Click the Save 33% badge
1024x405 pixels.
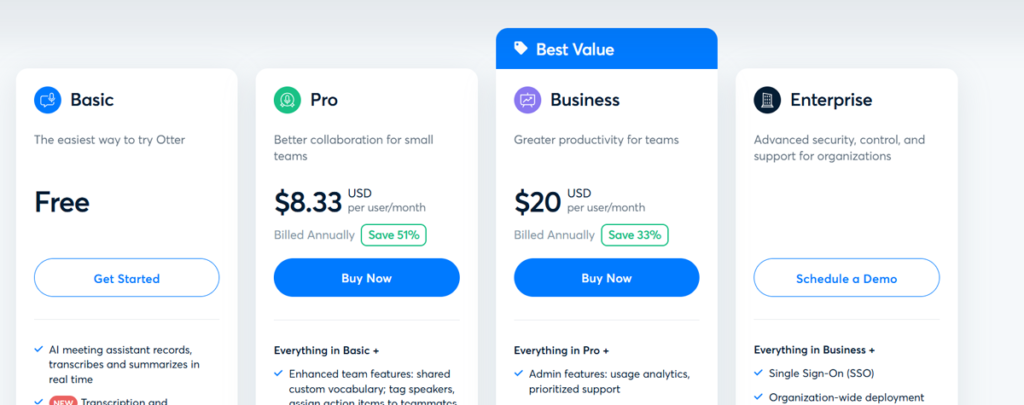coord(635,235)
